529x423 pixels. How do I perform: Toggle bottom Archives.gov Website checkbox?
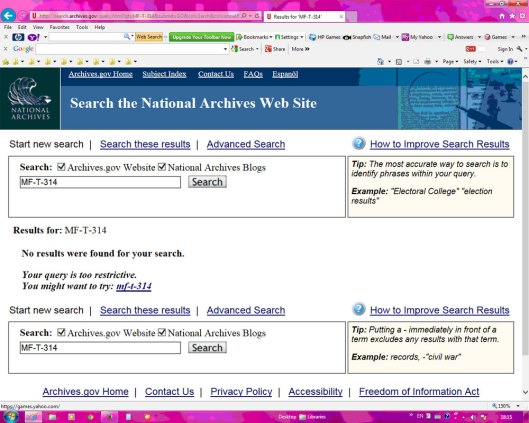click(61, 332)
